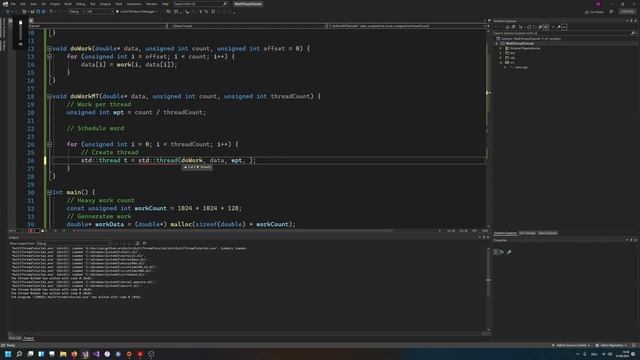The height and width of the screenshot is (360, 640).
Task: Collapse the doWorkMT function fold toggle
Action: (x=49, y=97)
